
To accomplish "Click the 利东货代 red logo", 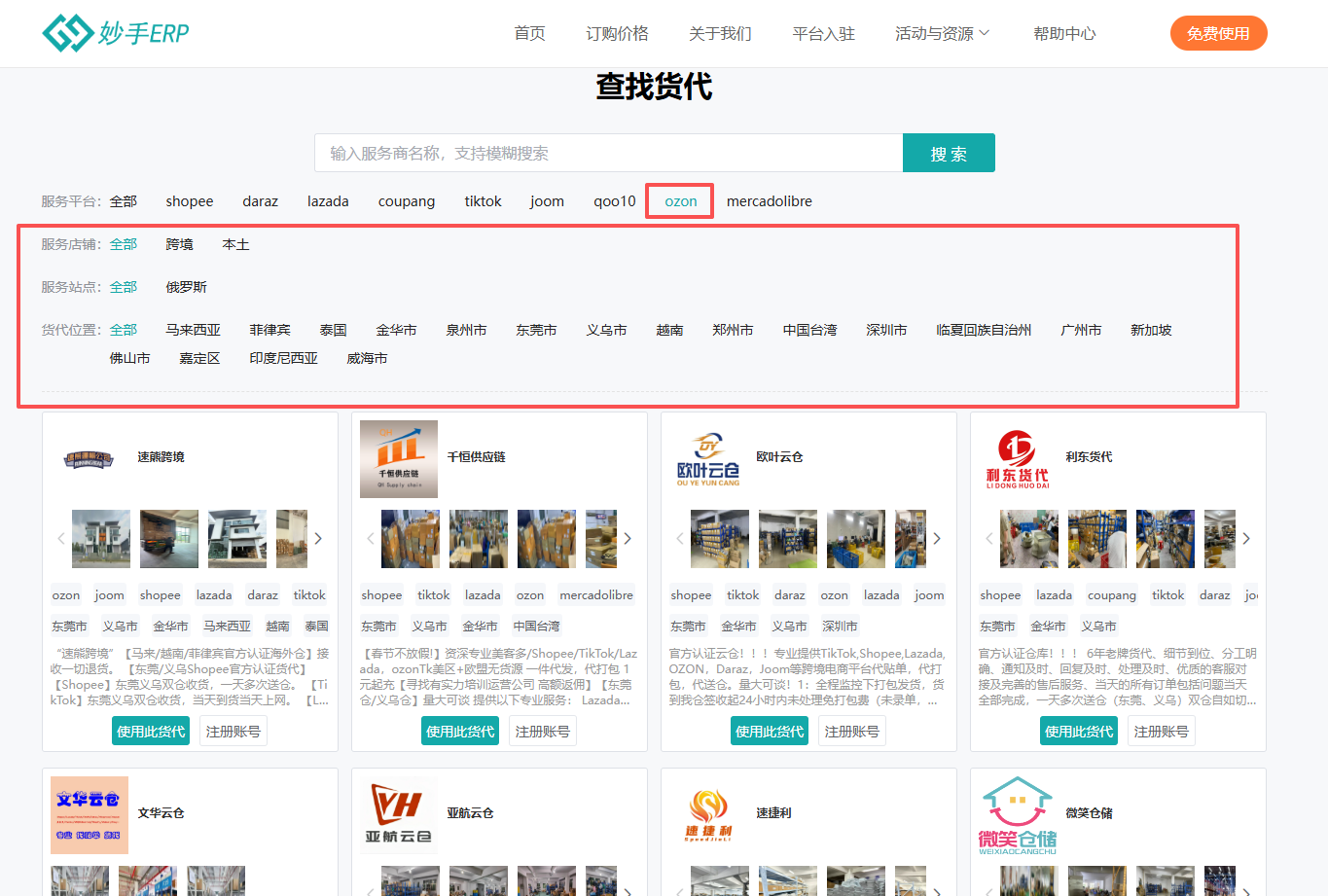I will pyautogui.click(x=1017, y=458).
